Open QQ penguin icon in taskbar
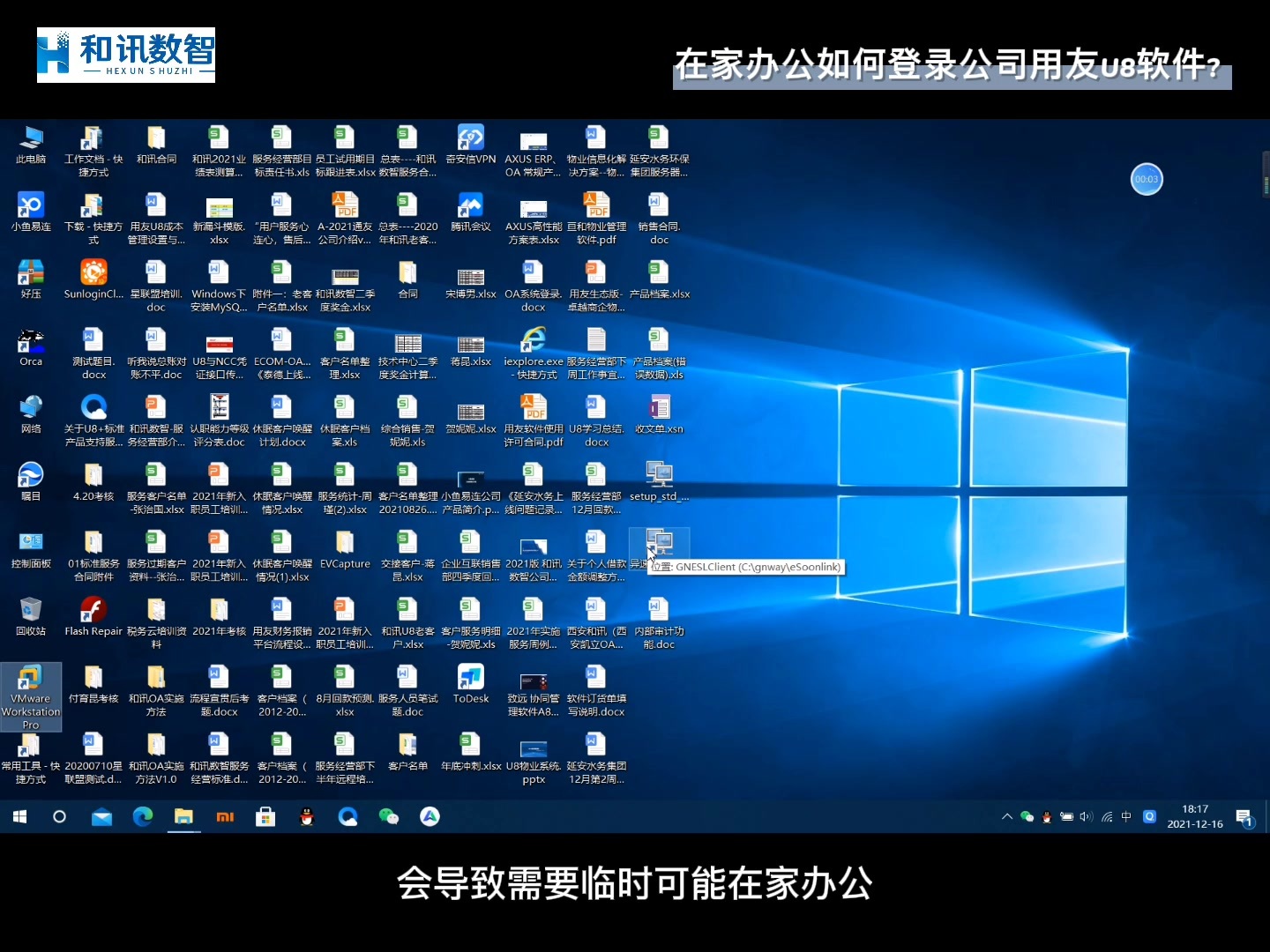 (x=307, y=817)
